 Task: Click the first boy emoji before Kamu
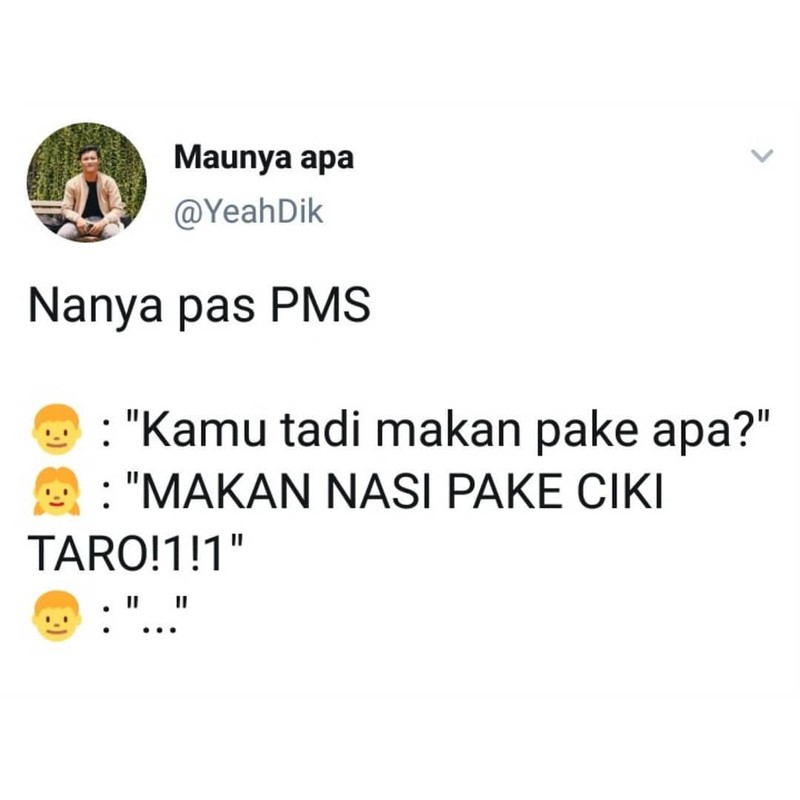click(x=56, y=429)
